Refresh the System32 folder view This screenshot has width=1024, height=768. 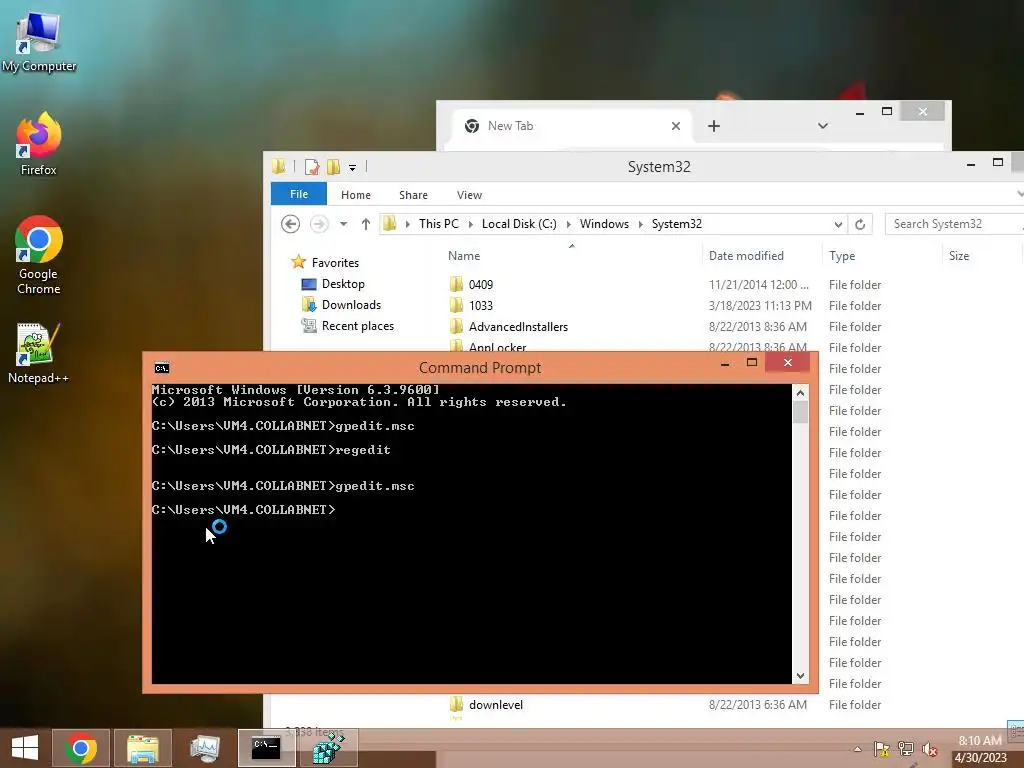click(x=860, y=224)
